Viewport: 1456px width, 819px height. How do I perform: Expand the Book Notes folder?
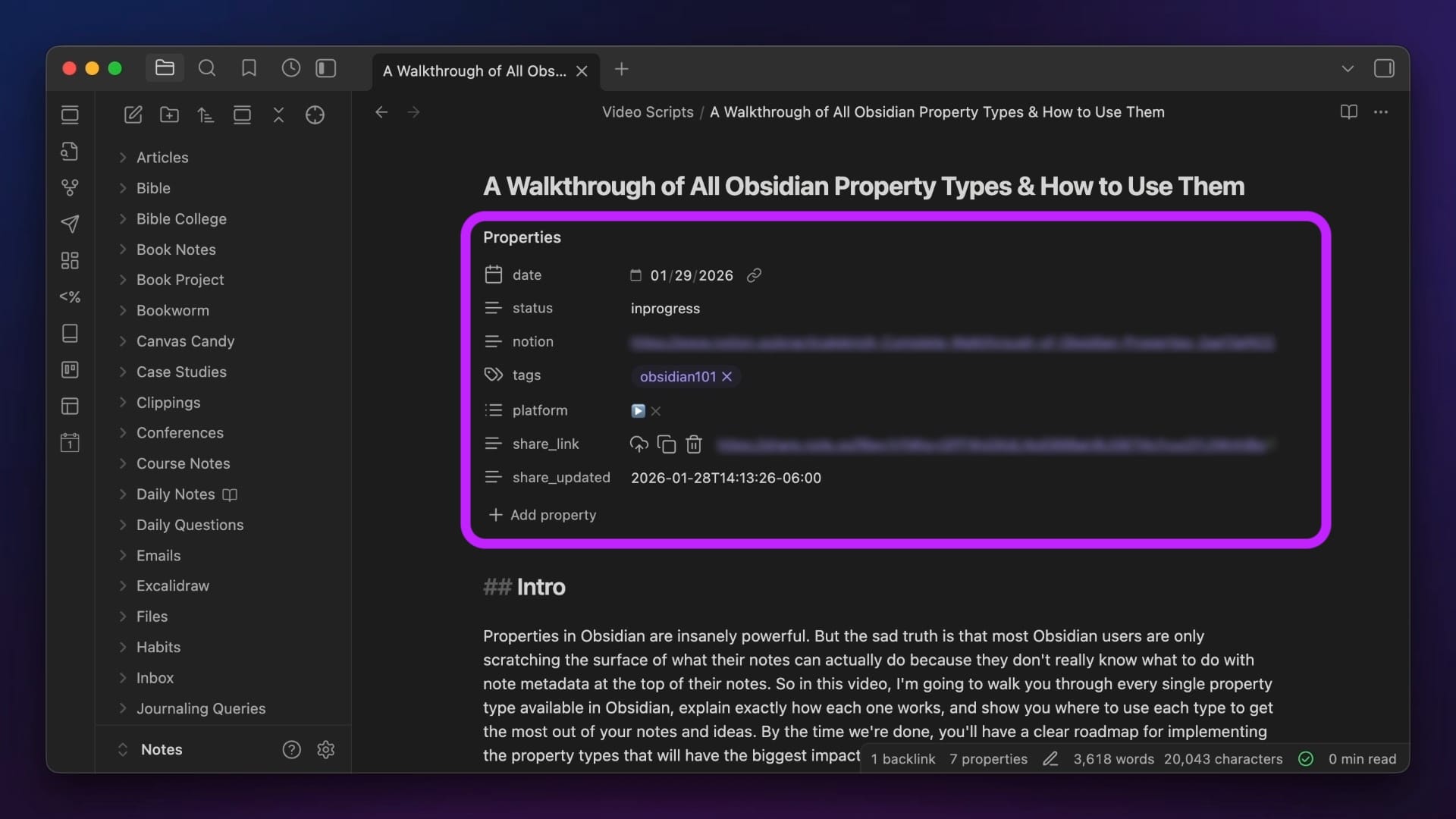[175, 249]
